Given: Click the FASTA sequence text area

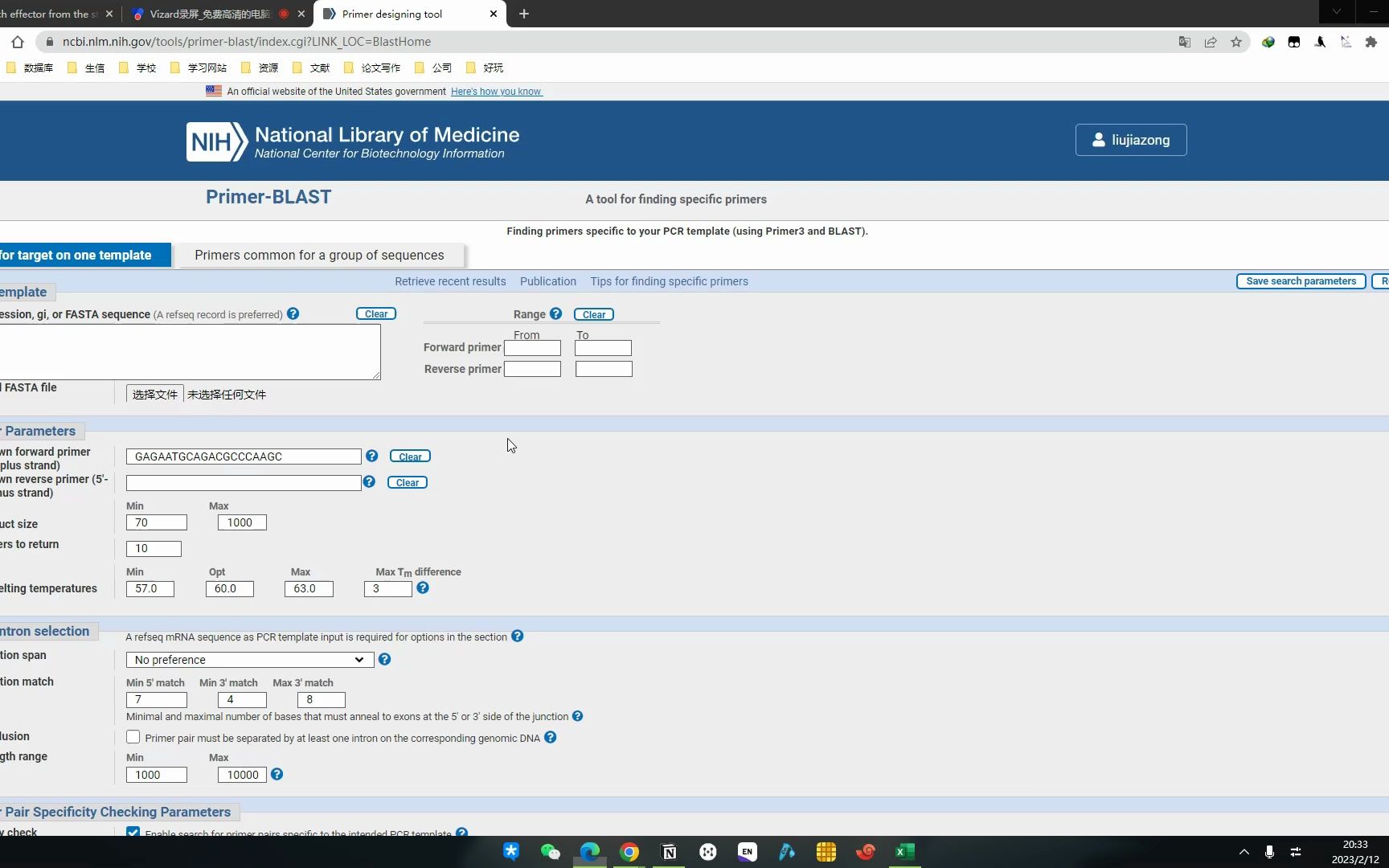Looking at the screenshot, I should point(190,351).
